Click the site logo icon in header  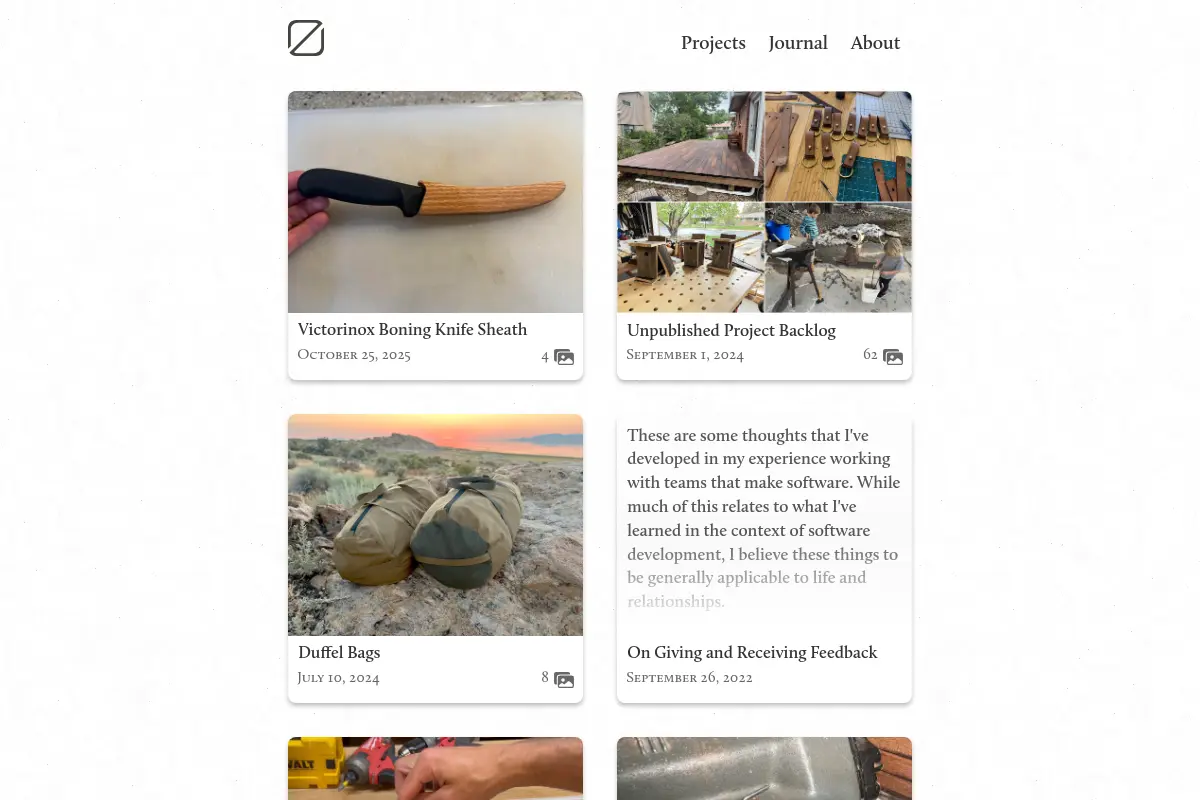(306, 38)
